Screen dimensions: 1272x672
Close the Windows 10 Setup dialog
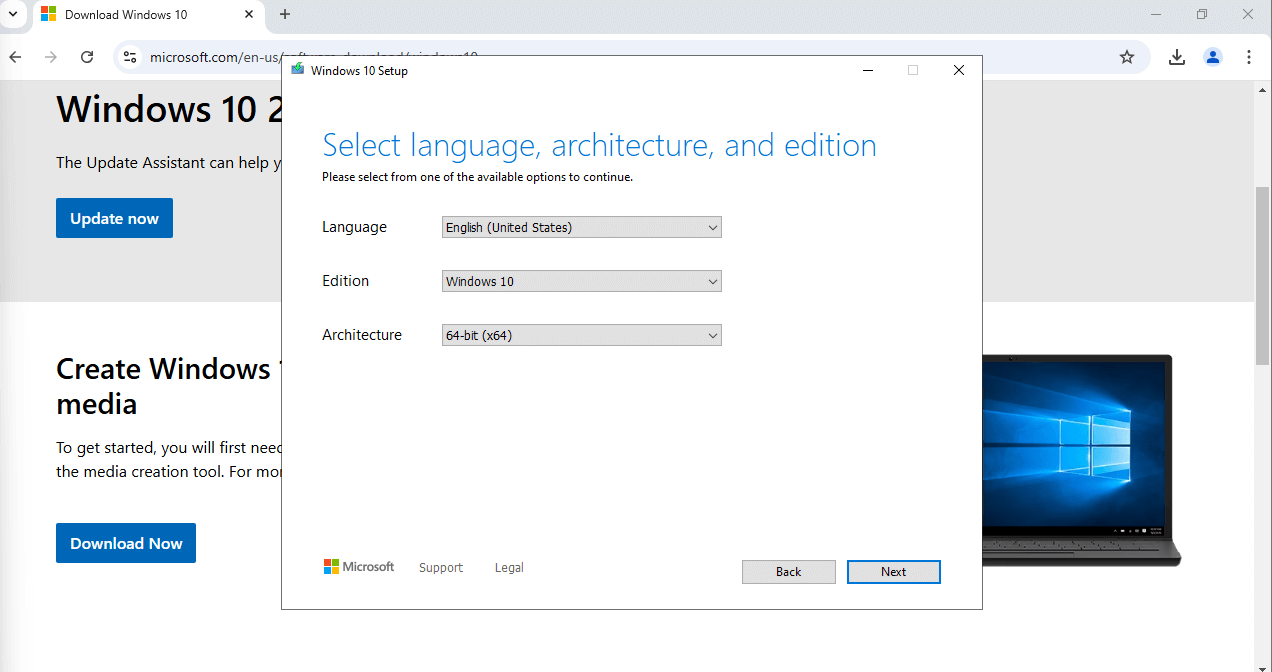(x=959, y=70)
